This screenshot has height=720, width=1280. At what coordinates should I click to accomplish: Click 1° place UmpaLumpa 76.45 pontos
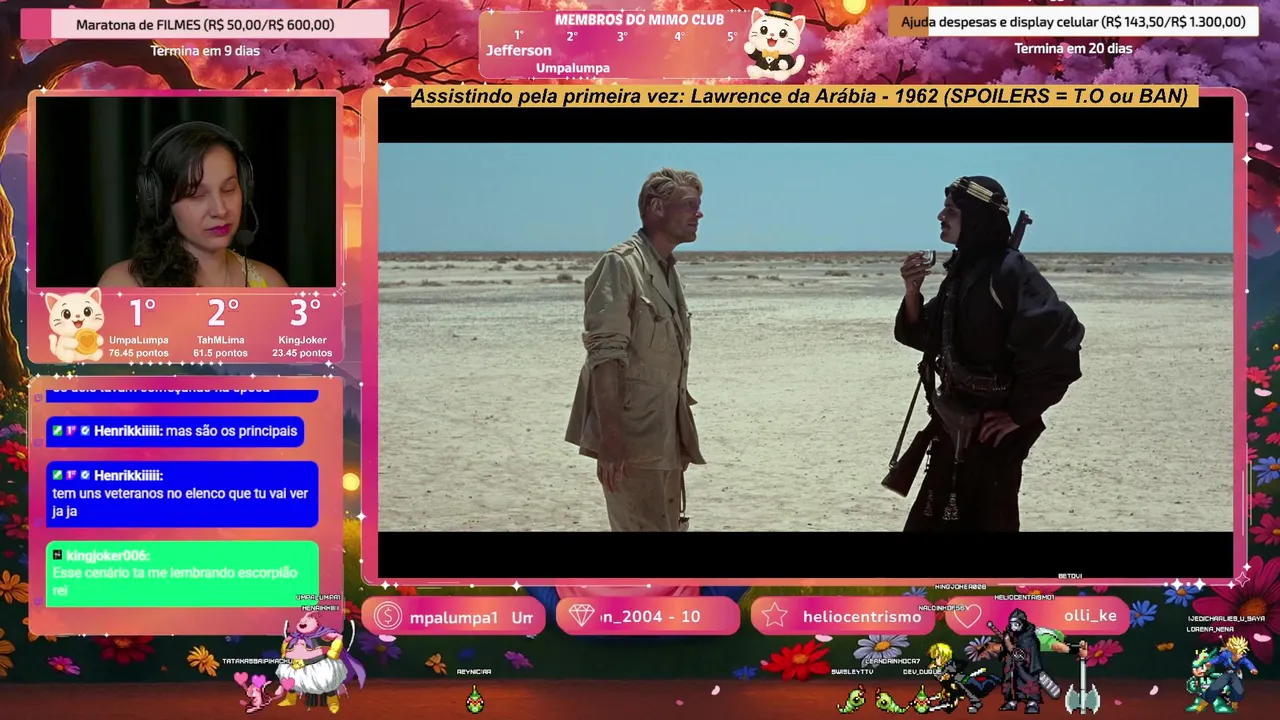click(x=139, y=327)
